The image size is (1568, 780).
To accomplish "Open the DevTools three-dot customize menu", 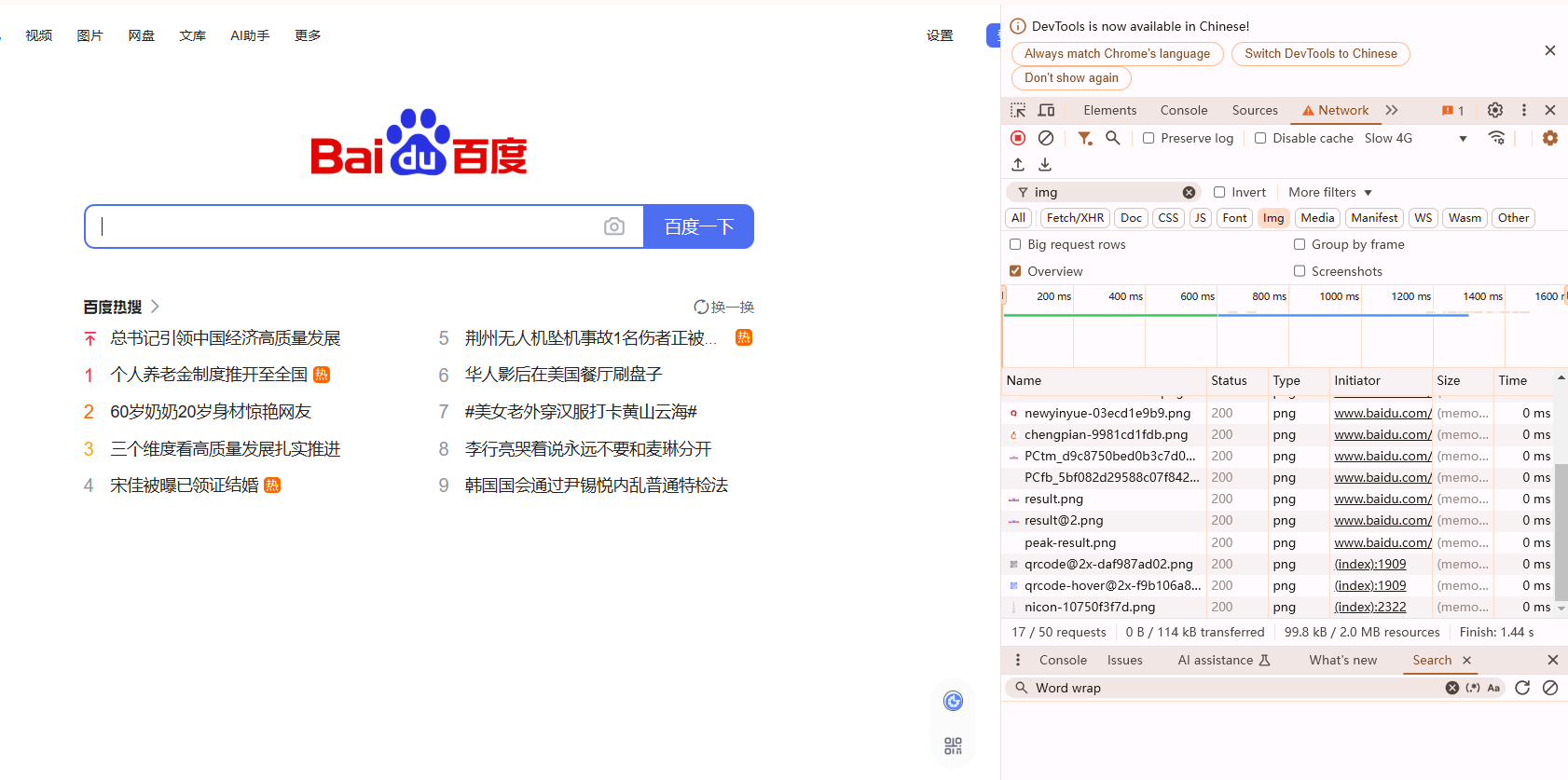I will click(1524, 110).
